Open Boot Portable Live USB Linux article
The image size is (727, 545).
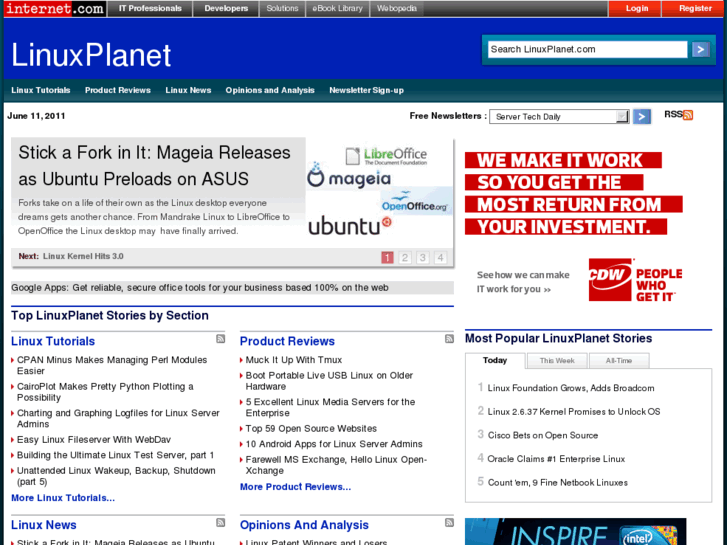point(329,381)
